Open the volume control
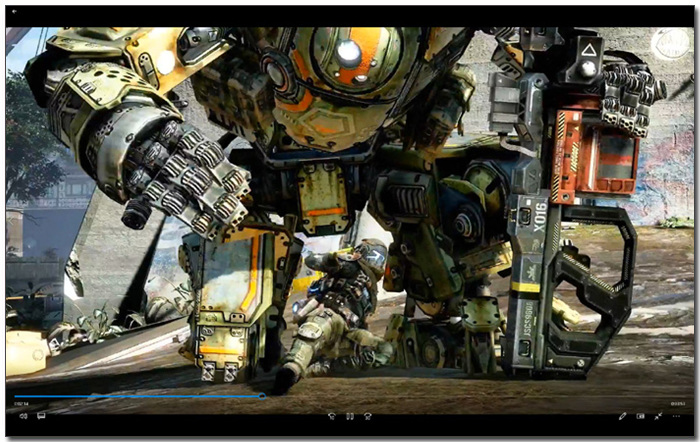 (x=23, y=416)
